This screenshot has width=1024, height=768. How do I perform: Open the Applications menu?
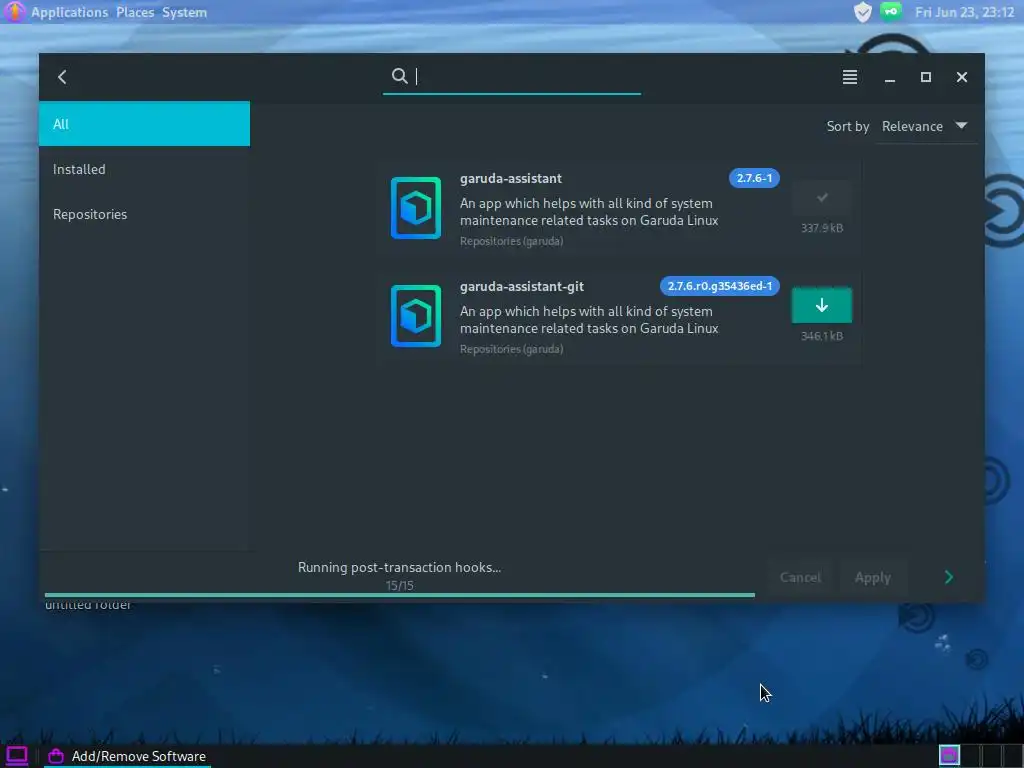pyautogui.click(x=69, y=12)
